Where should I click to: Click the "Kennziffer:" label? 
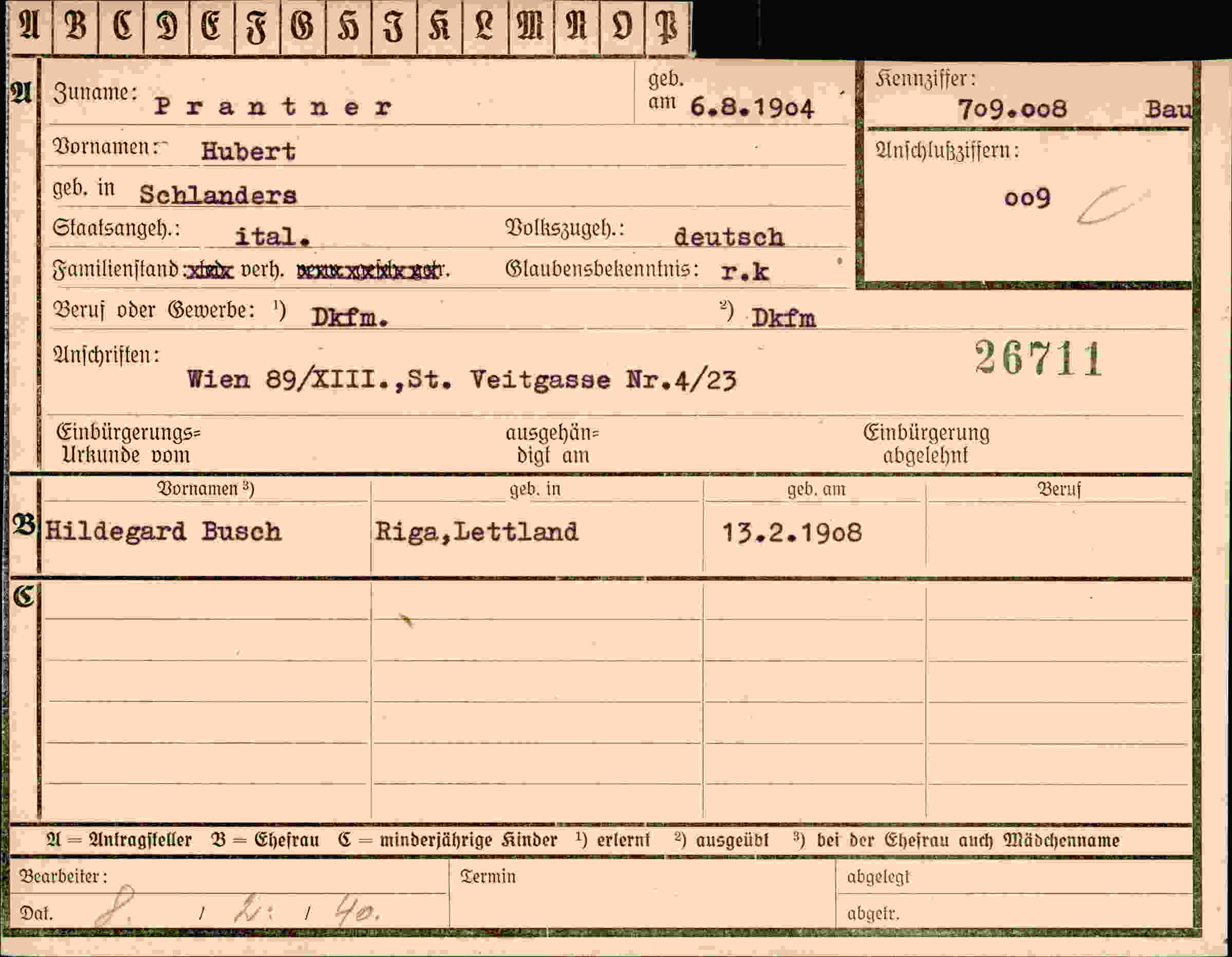[x=925, y=79]
